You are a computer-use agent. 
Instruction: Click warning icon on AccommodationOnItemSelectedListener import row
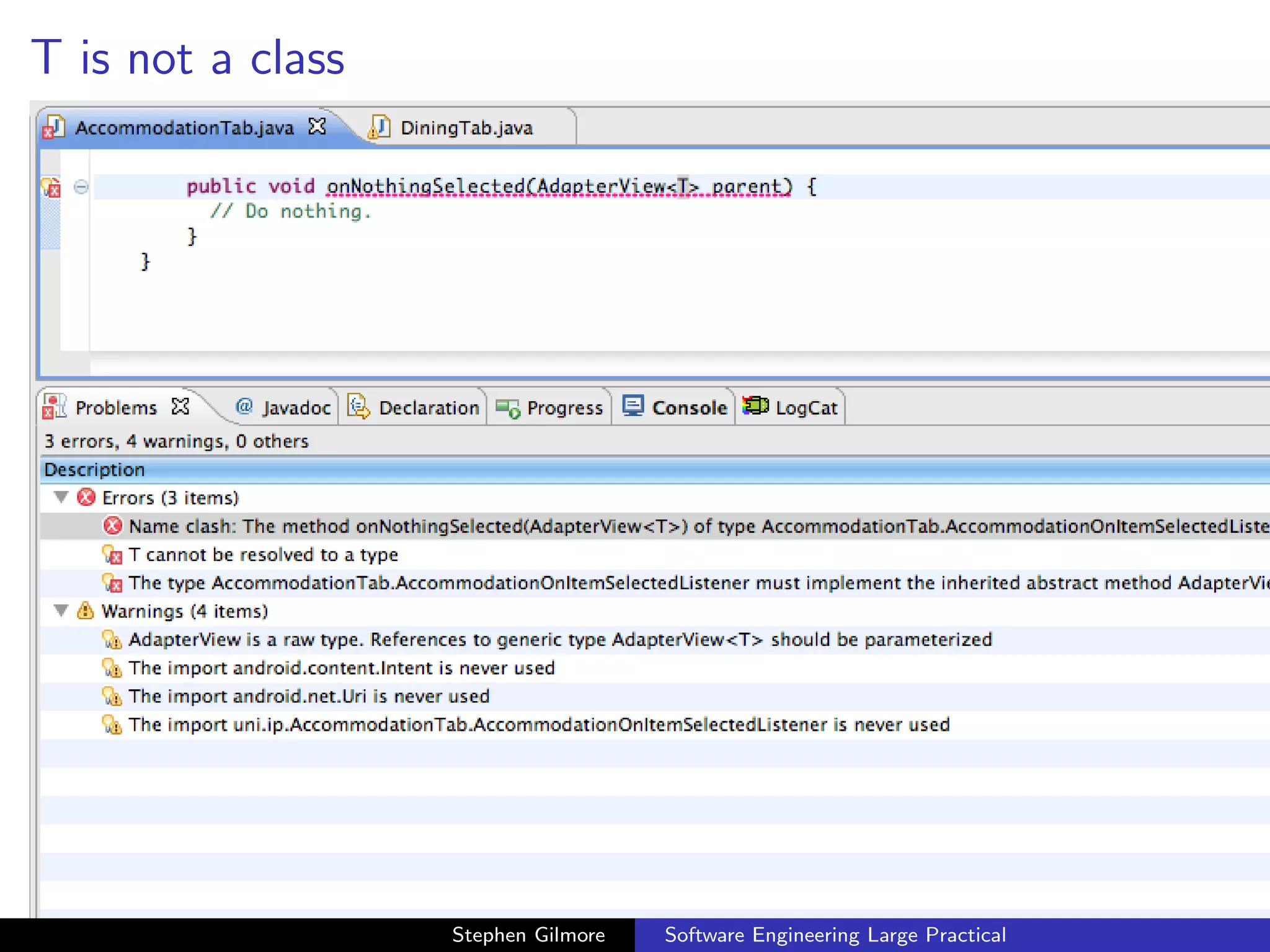point(112,725)
